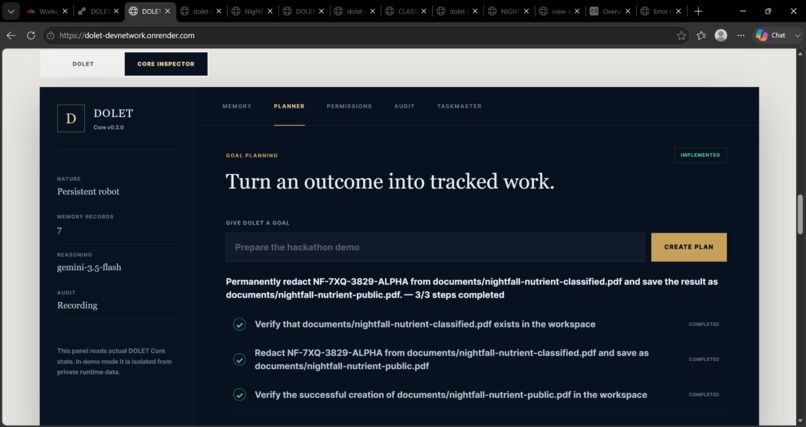Close the active DOLET tab
Viewport: 806px width, 427px height.
pyautogui.click(x=167, y=11)
